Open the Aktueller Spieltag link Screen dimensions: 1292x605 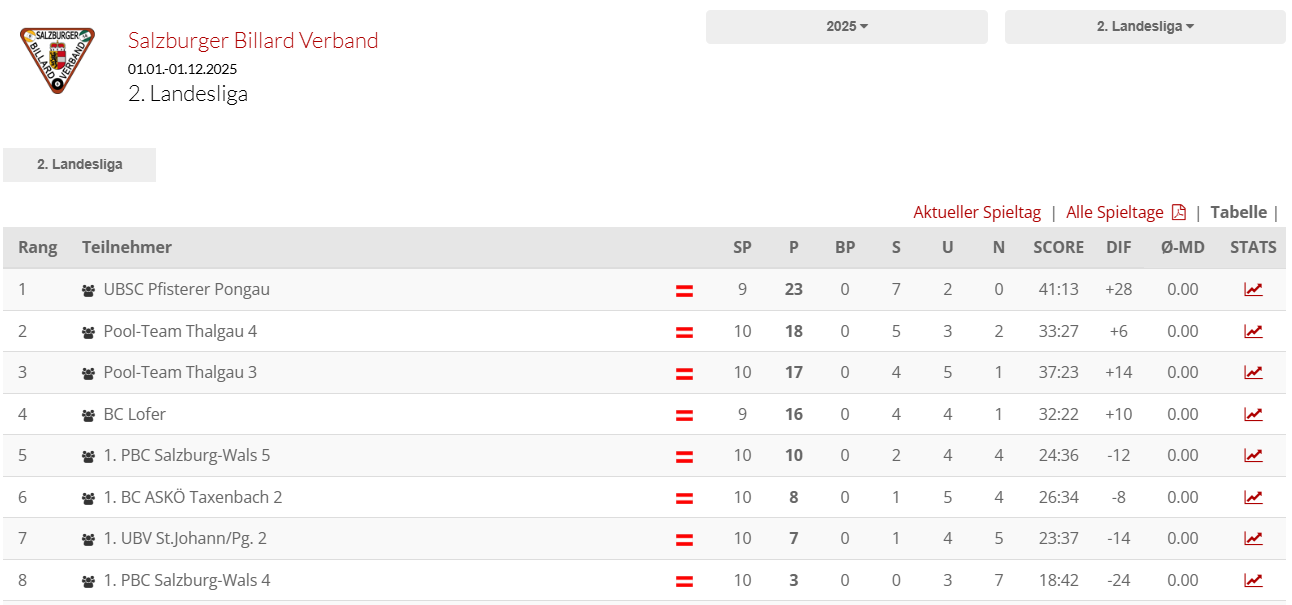[x=977, y=212]
